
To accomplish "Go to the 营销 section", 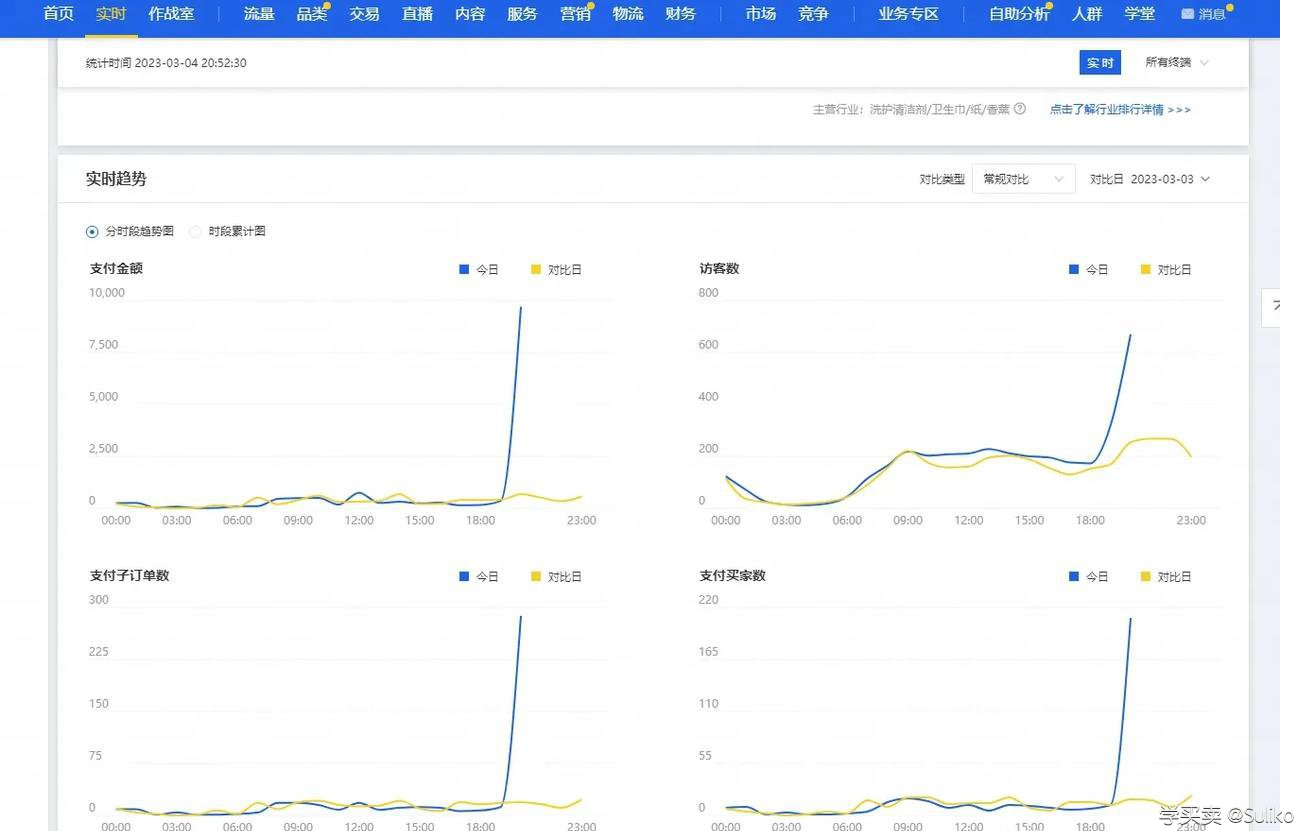I will 575,14.
